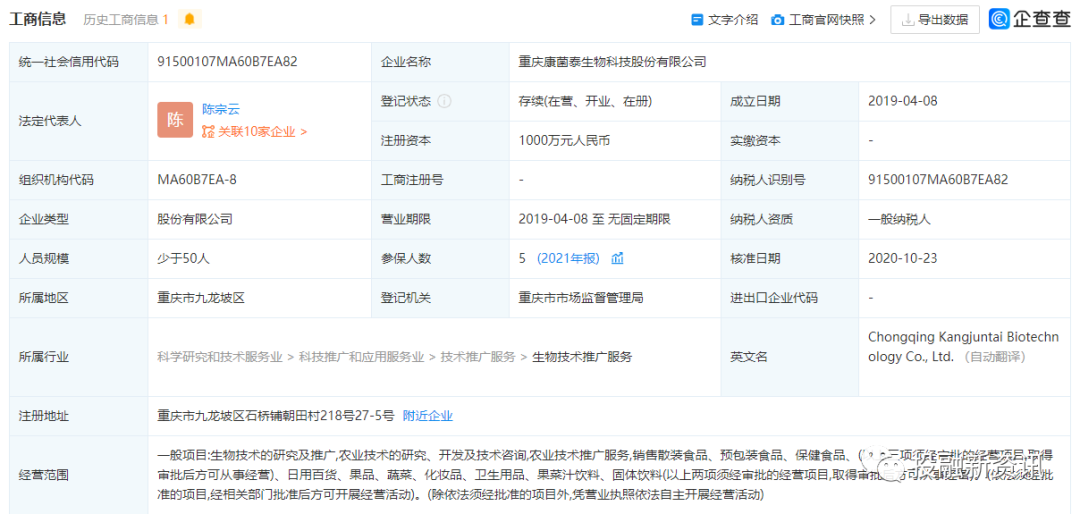Click the download icon in 导出数据 button
This screenshot has width=1080, height=514.
908,20
